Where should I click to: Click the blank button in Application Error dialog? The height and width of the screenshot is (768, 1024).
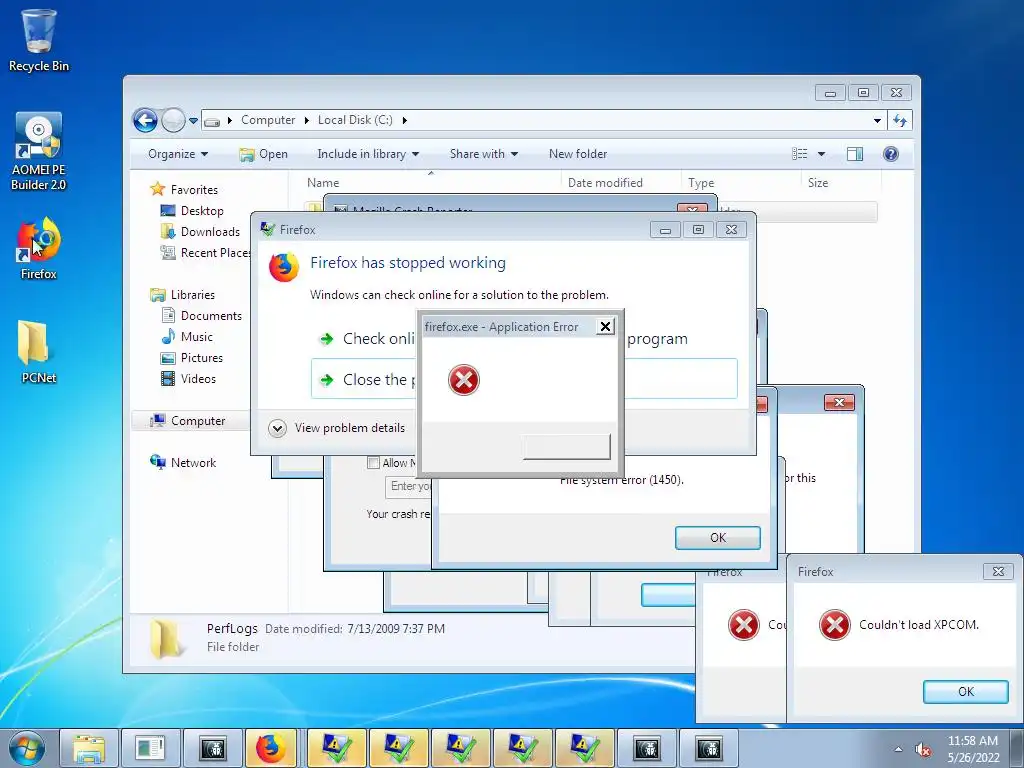[x=567, y=447]
